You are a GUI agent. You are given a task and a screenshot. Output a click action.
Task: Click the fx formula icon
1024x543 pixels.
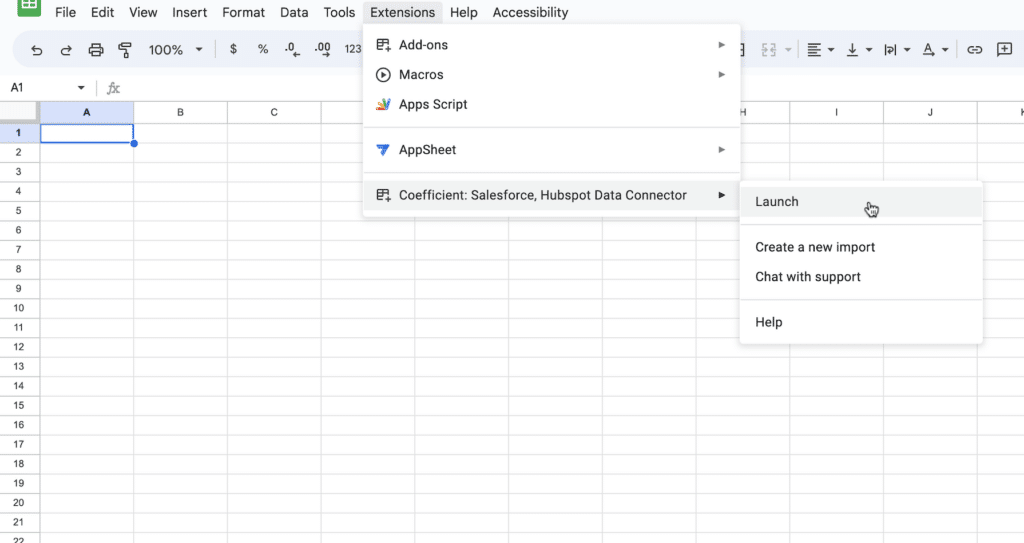tap(113, 88)
